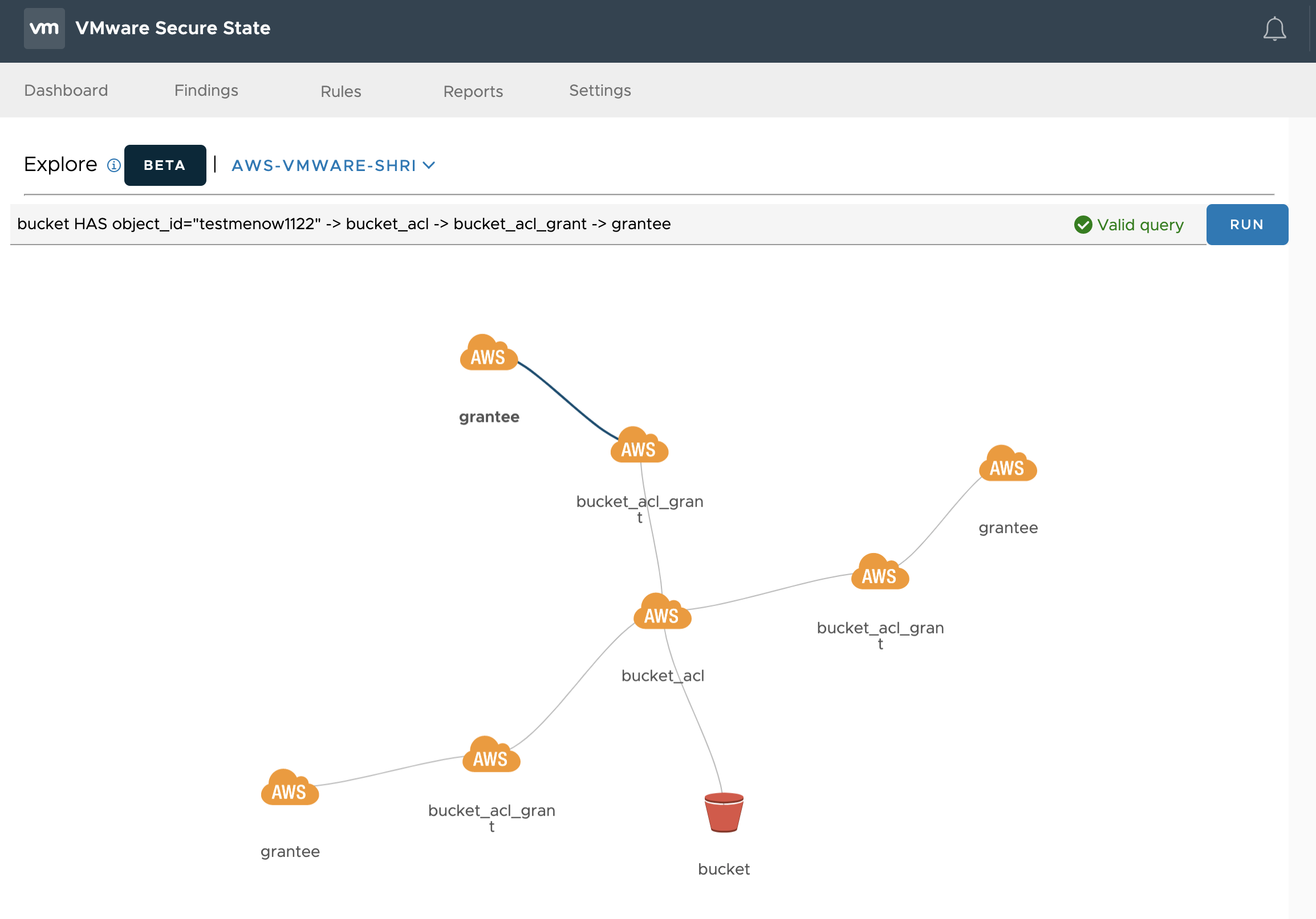1316x919 pixels.
Task: Click the green Valid query checkmark
Action: (x=1083, y=225)
